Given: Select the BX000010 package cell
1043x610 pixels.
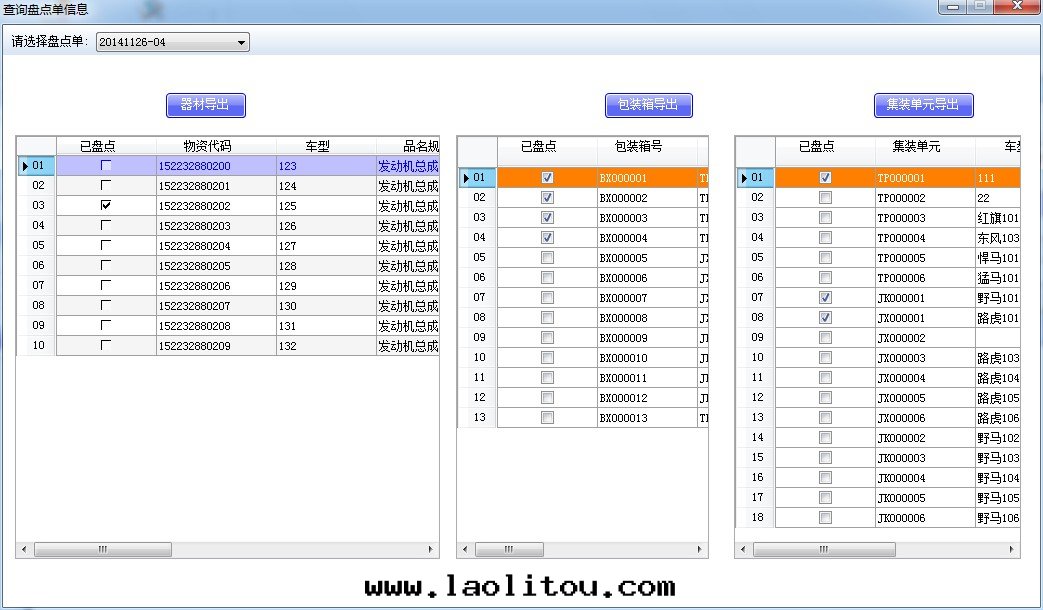Looking at the screenshot, I should coord(647,357).
